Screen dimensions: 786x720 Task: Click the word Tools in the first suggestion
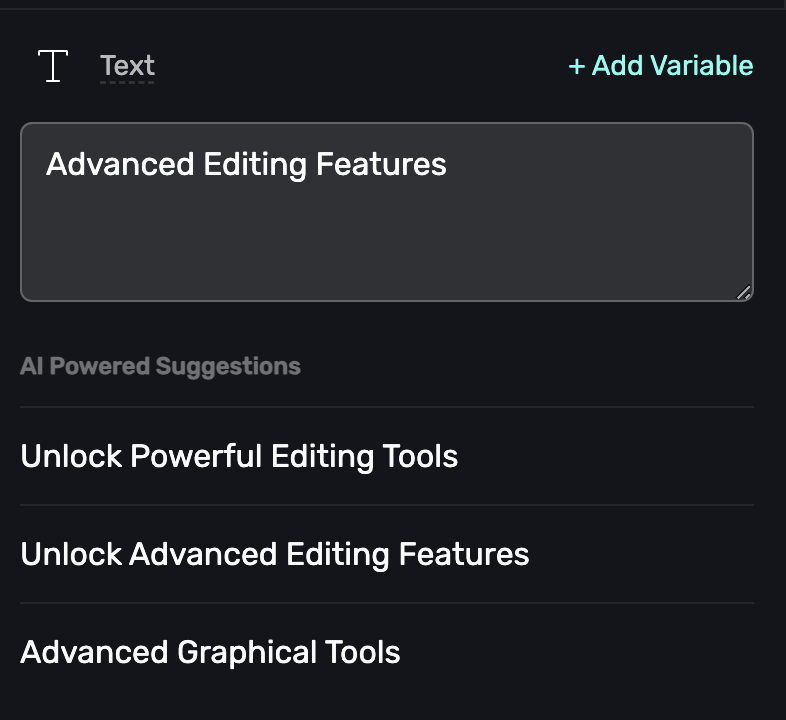(x=420, y=457)
